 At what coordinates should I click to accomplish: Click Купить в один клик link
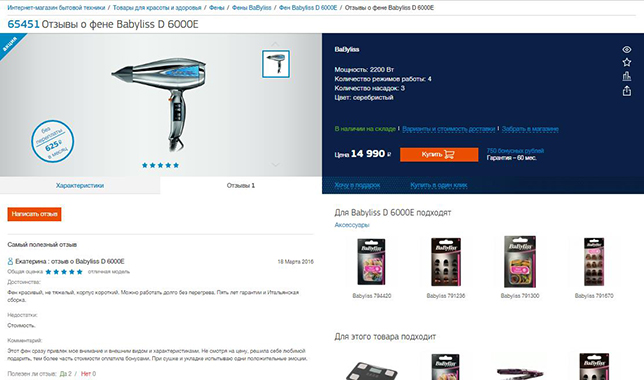439,185
